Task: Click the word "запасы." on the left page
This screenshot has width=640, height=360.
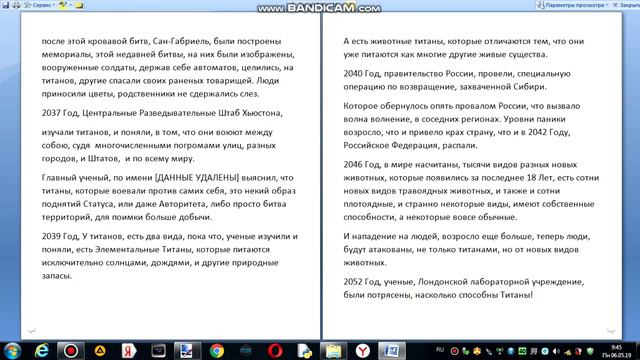Action: click(57, 276)
